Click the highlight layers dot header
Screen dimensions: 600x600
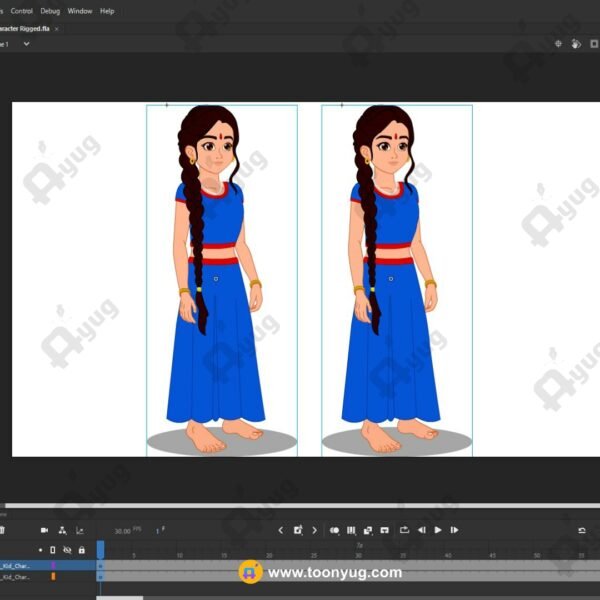click(x=40, y=550)
